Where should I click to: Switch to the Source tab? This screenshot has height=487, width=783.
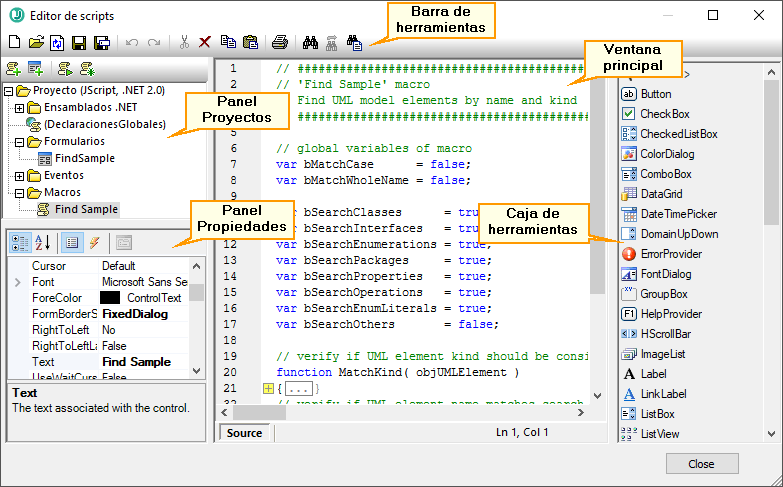(244, 433)
